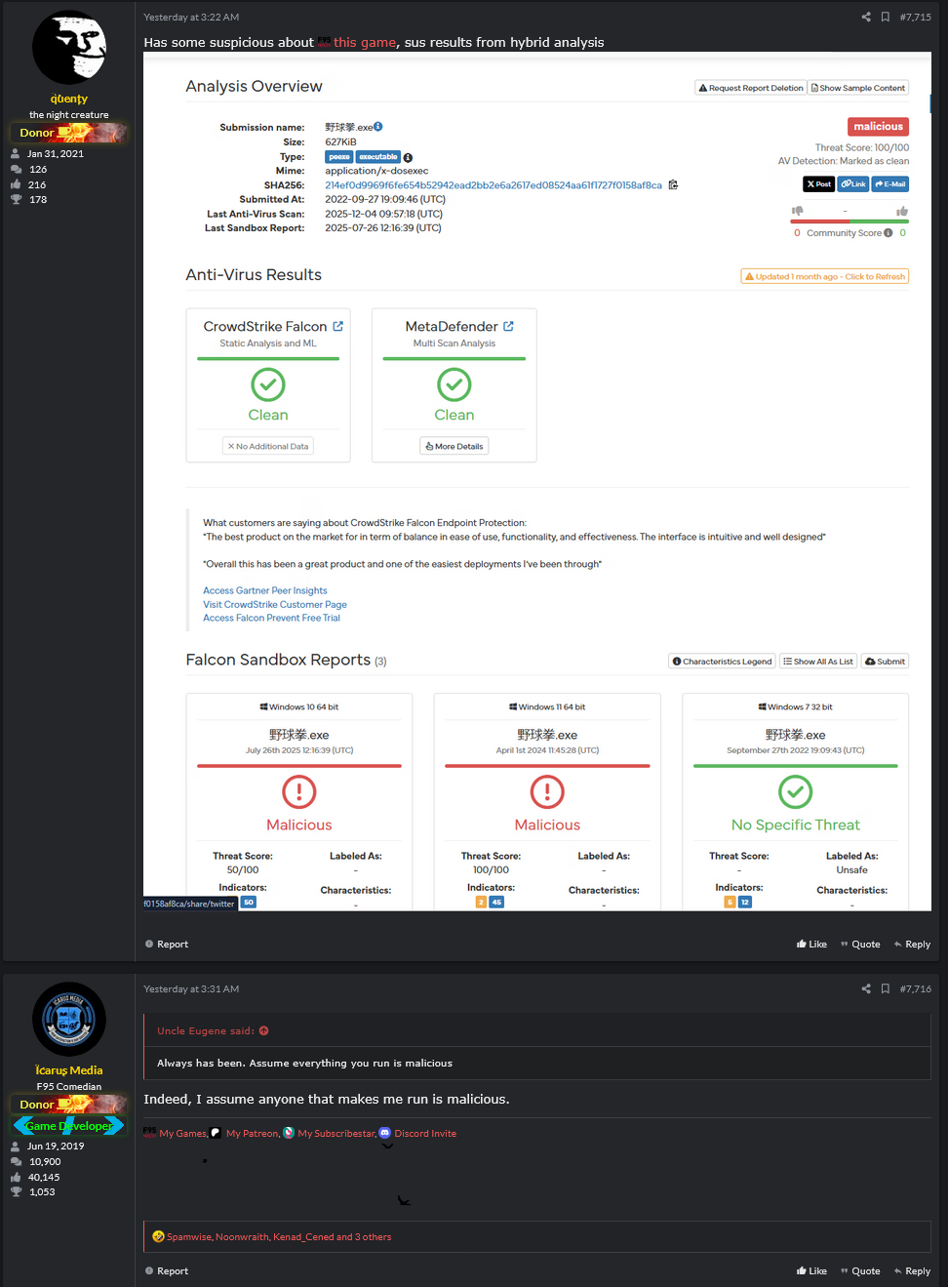Open Yesterday at 3:31 AM timestamp
The height and width of the screenshot is (1288, 948).
191,988
